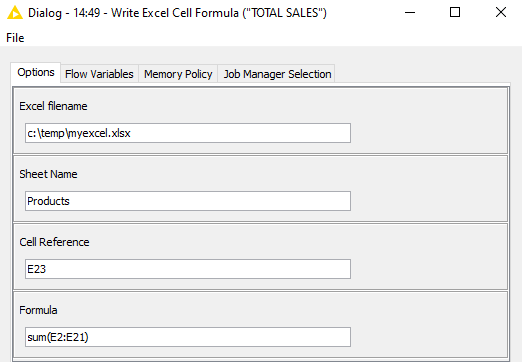Edit the Formula field with sum(E2:E21)

click(x=188, y=337)
